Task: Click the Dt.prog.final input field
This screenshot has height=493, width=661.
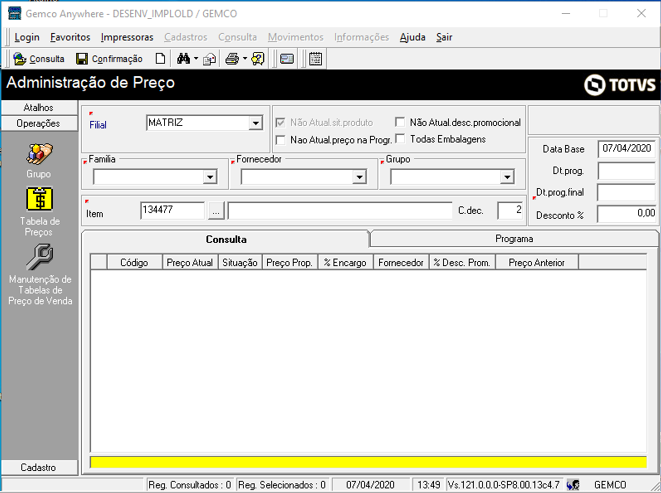Action: (x=626, y=193)
